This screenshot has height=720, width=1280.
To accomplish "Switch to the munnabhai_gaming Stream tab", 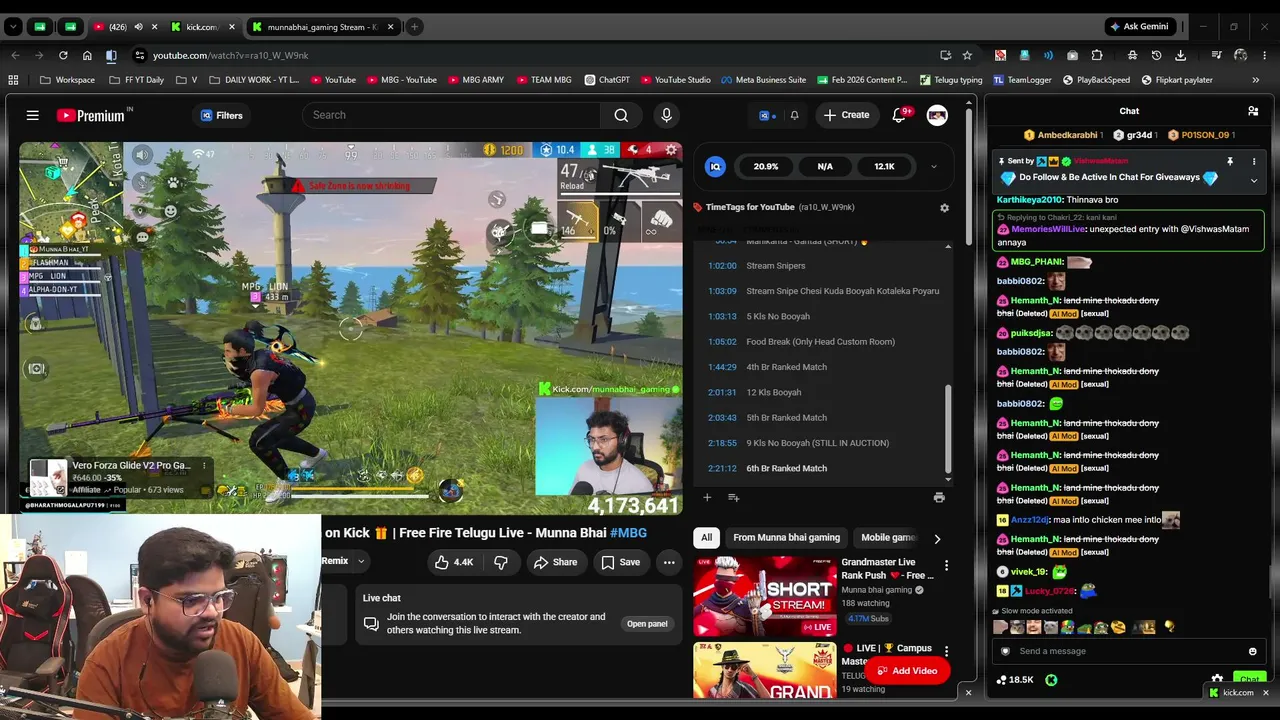I will click(x=323, y=27).
